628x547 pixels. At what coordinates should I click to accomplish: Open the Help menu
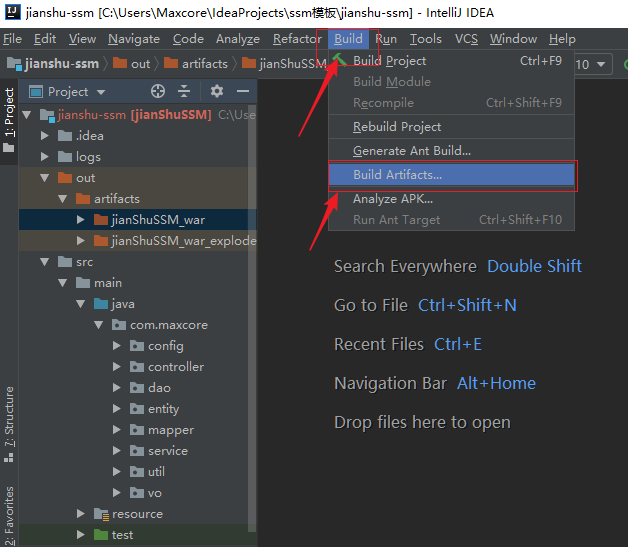point(562,39)
